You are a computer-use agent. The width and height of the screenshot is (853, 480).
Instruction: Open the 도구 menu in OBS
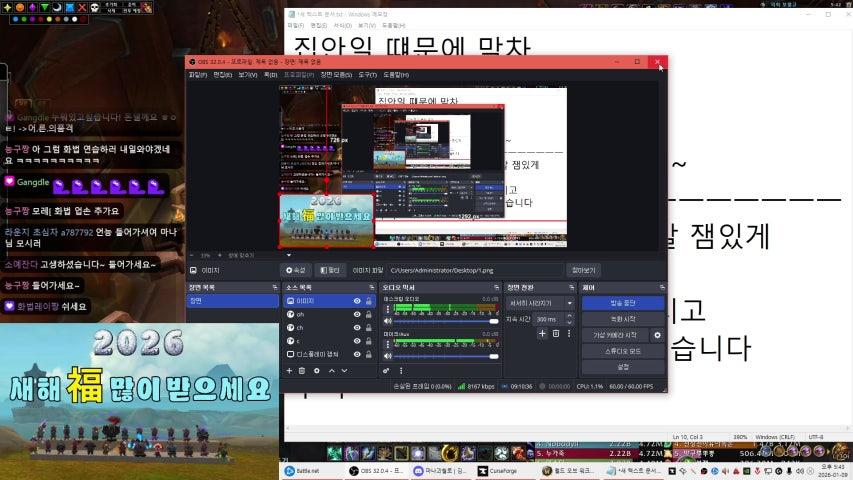point(367,74)
